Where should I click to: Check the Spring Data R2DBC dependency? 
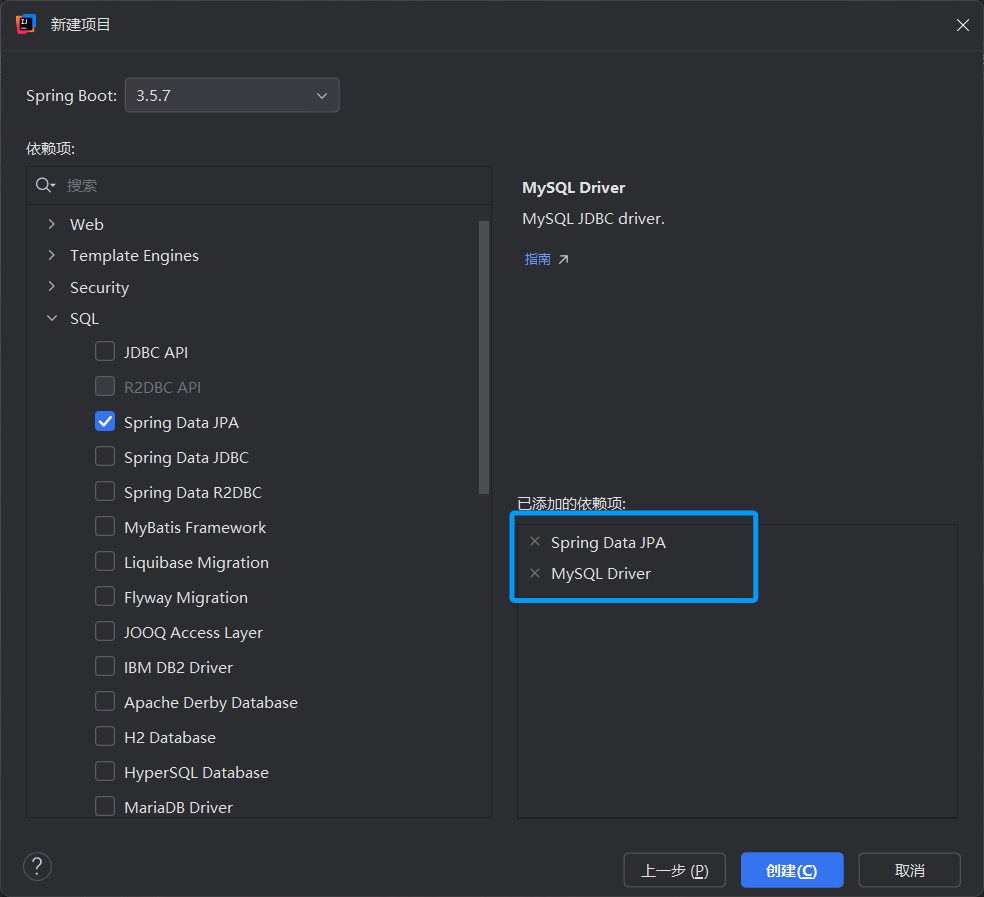pos(105,491)
